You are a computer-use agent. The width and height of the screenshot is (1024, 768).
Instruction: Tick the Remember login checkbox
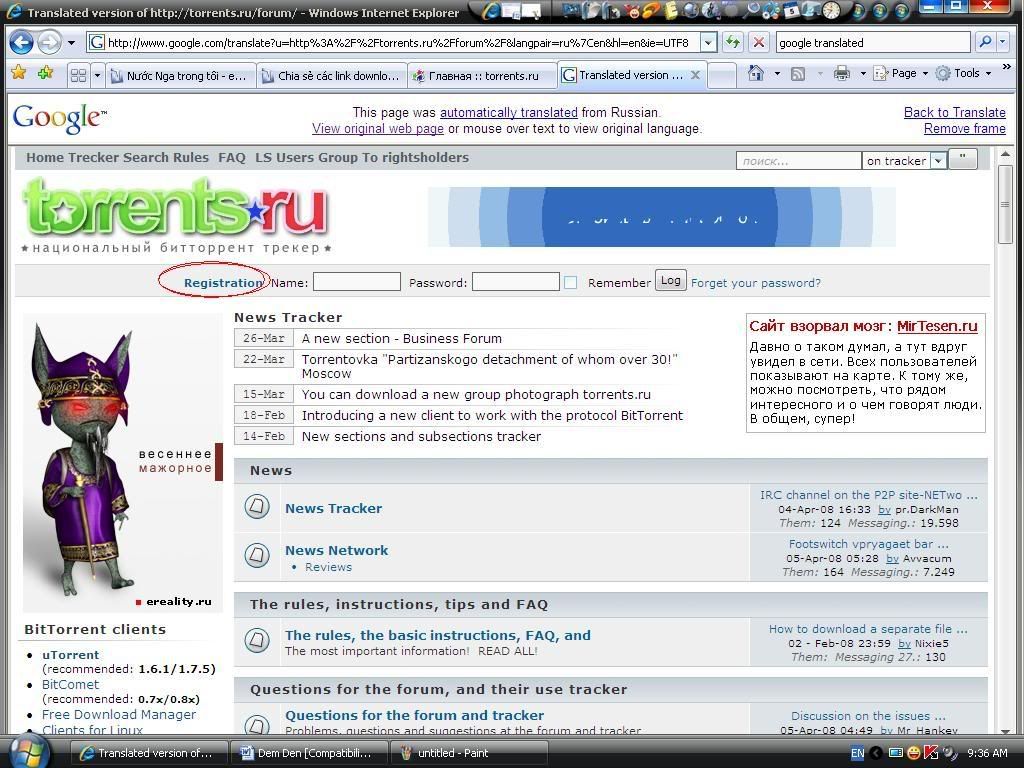[570, 283]
